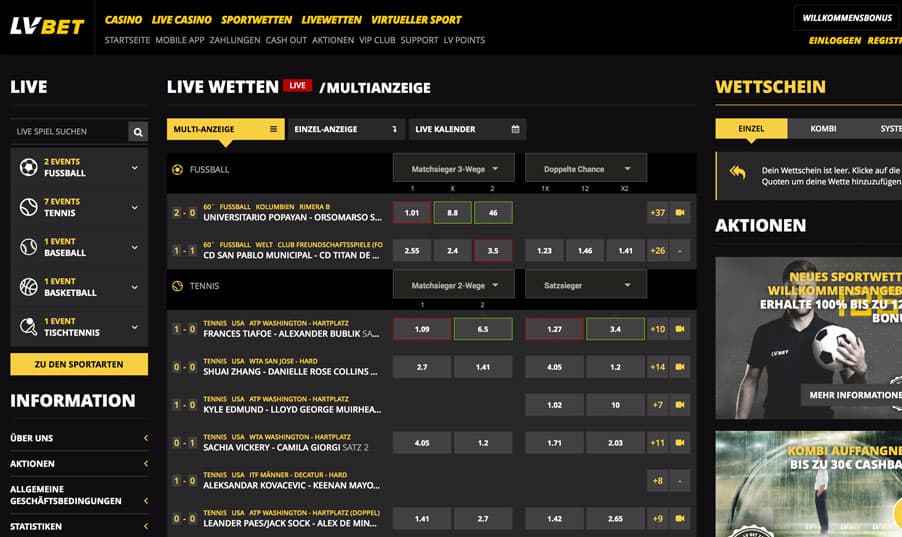Screen dimensions: 902x537
Task: Open the VIP Club link
Action: click(x=377, y=40)
